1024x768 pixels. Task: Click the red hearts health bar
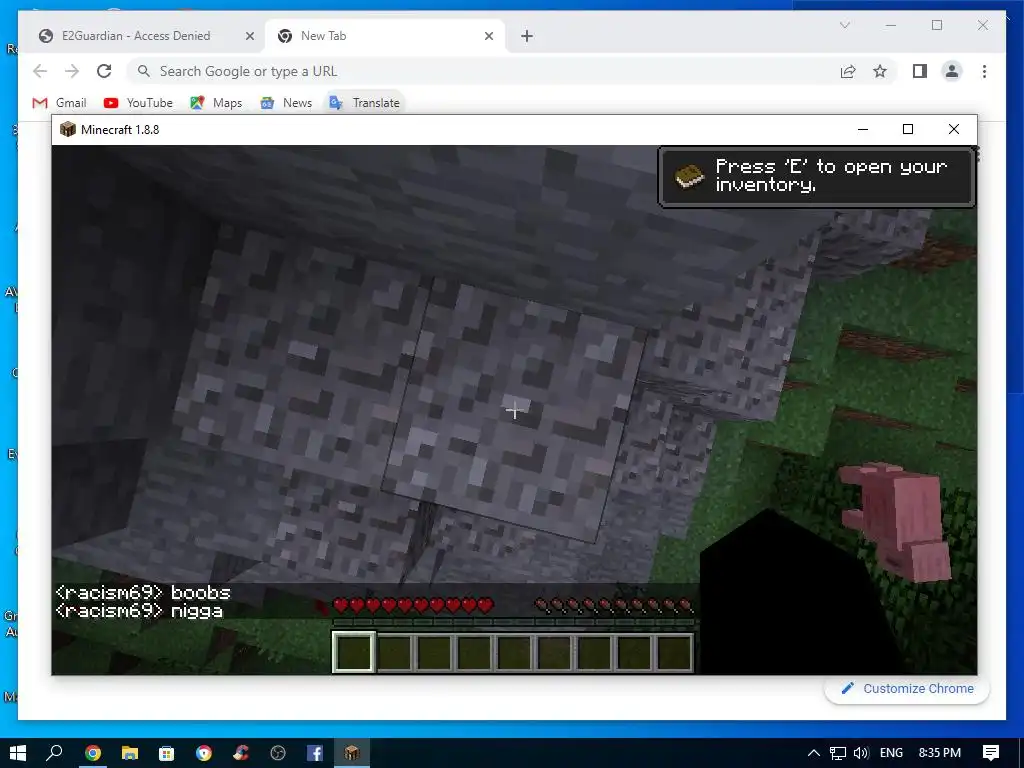coord(413,606)
